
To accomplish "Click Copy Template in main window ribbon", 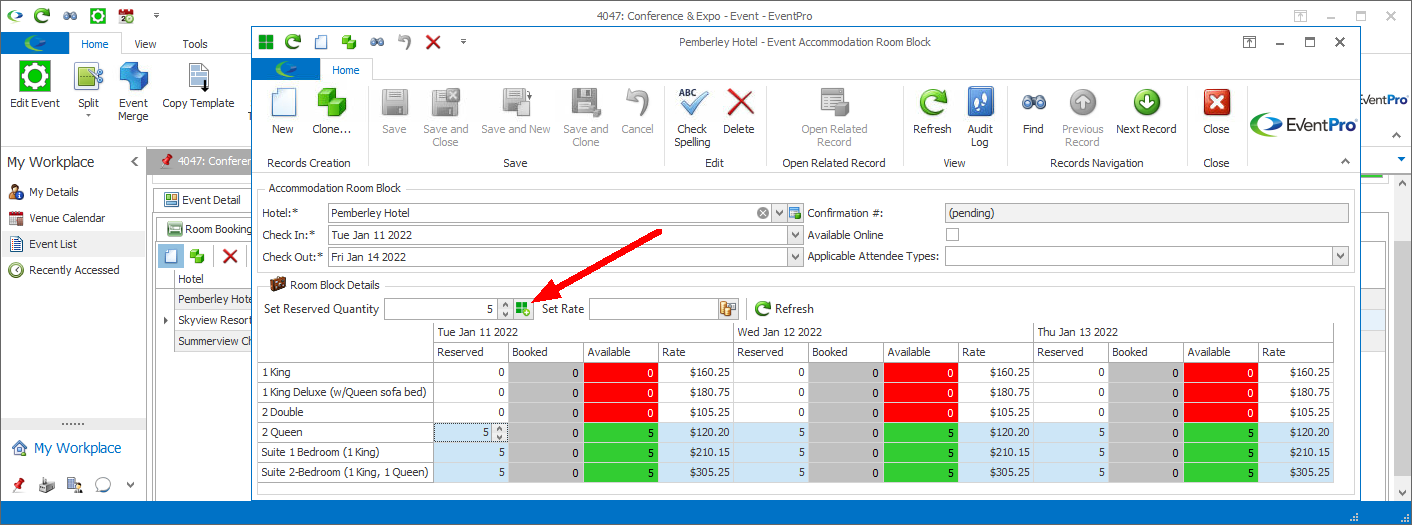I will [x=198, y=86].
